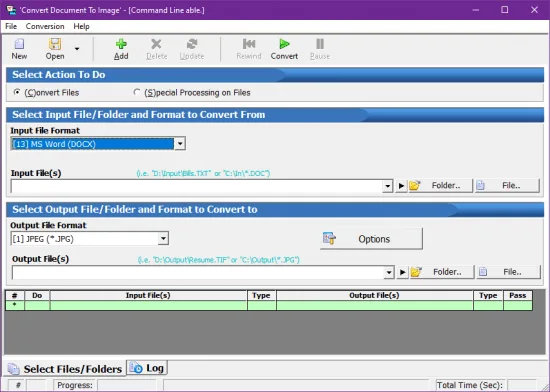Click the application icon in the title bar
Screen dimensions: 550x392
pos(11,10)
